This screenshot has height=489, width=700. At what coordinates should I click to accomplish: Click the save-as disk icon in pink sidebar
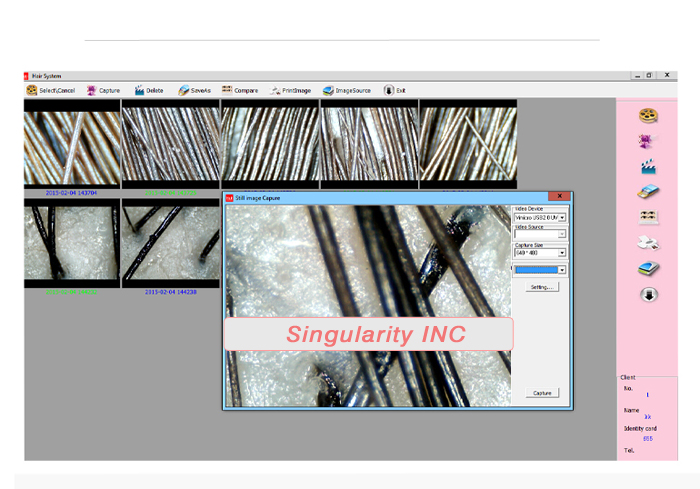[x=648, y=192]
